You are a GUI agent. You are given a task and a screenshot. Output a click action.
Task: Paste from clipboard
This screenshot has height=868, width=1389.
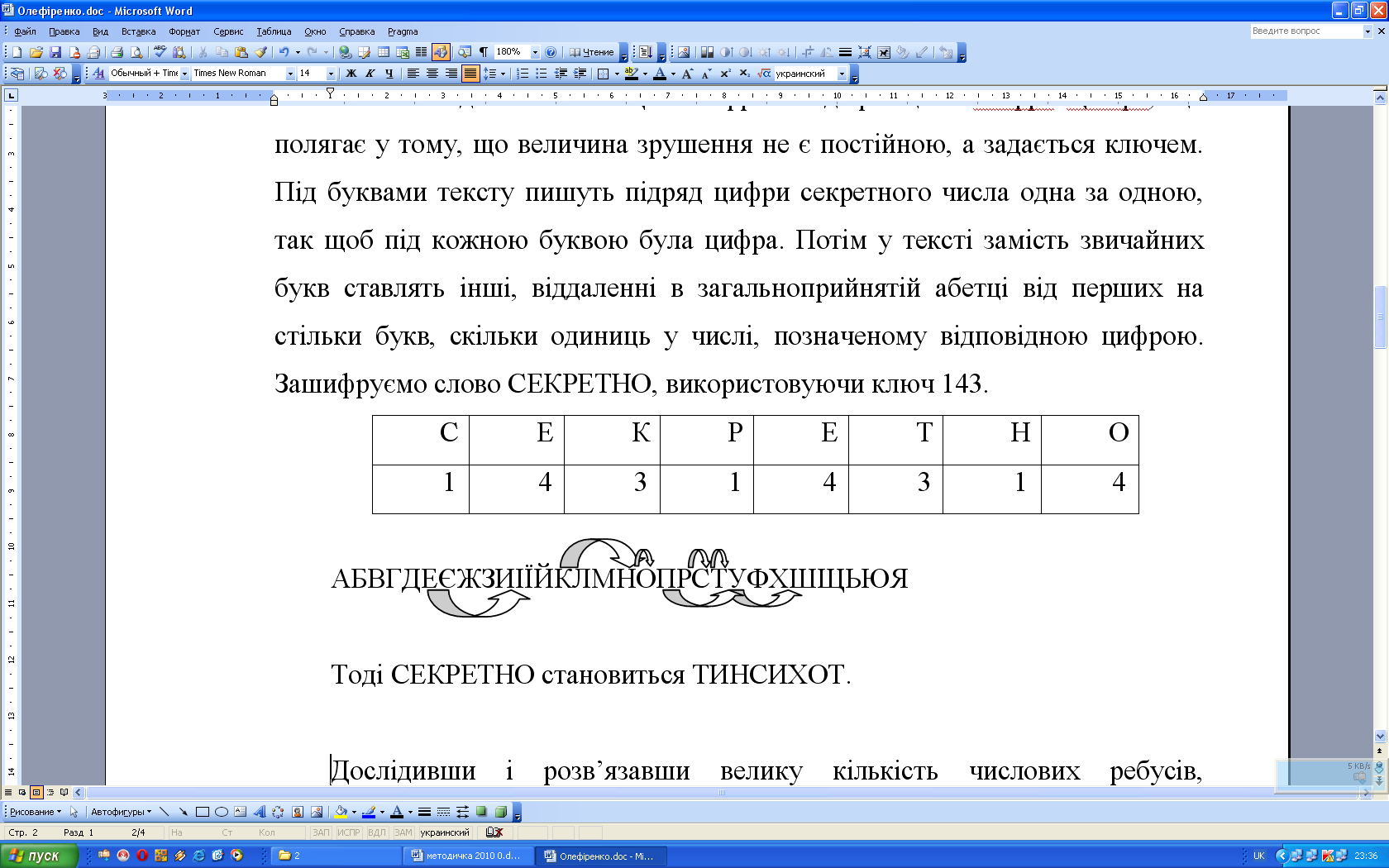pos(241,52)
